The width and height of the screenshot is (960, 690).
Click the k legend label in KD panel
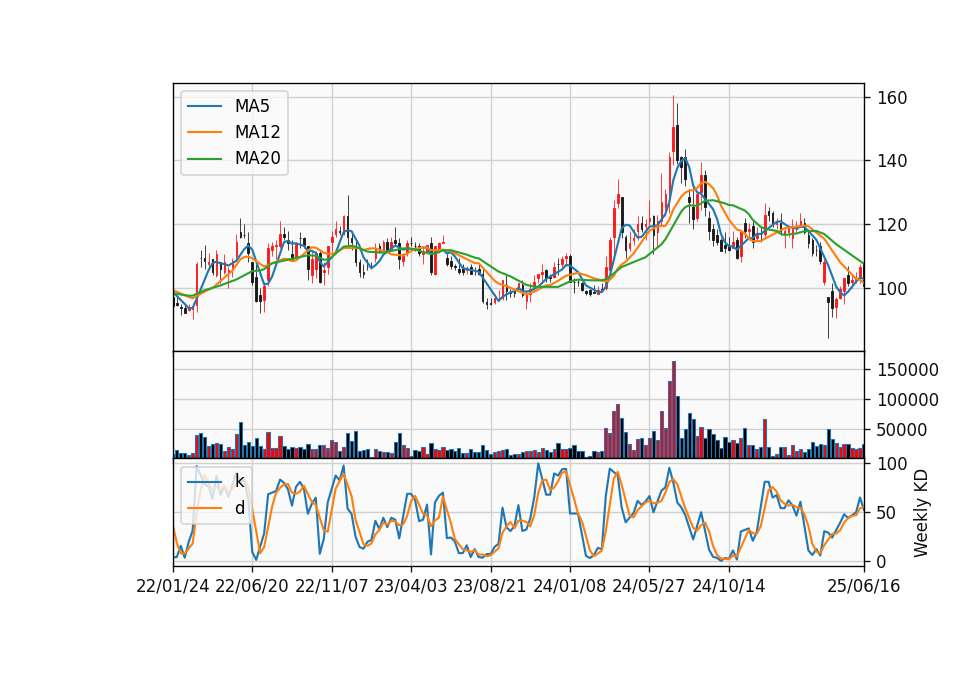(239, 481)
